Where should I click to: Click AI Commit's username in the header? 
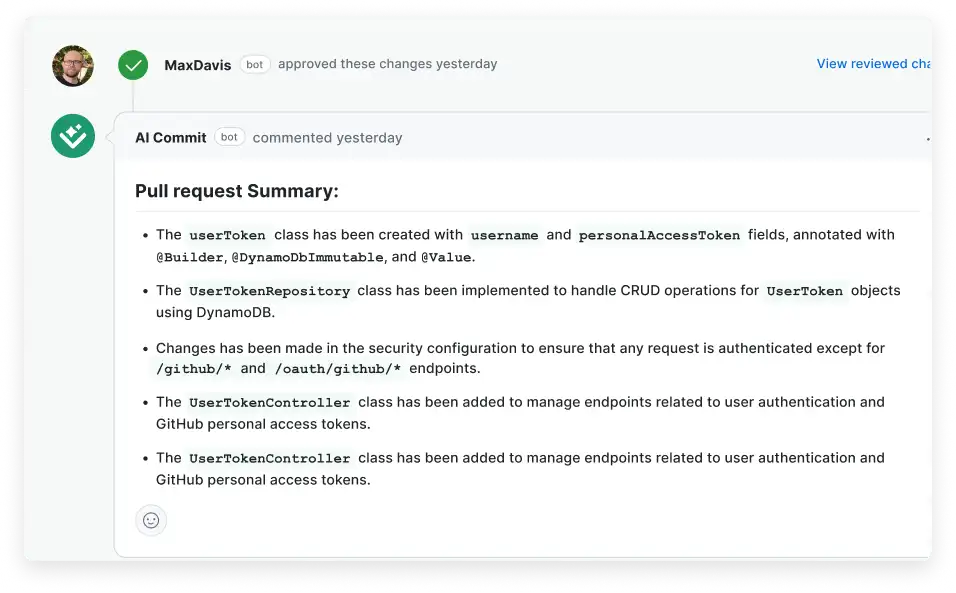click(170, 137)
